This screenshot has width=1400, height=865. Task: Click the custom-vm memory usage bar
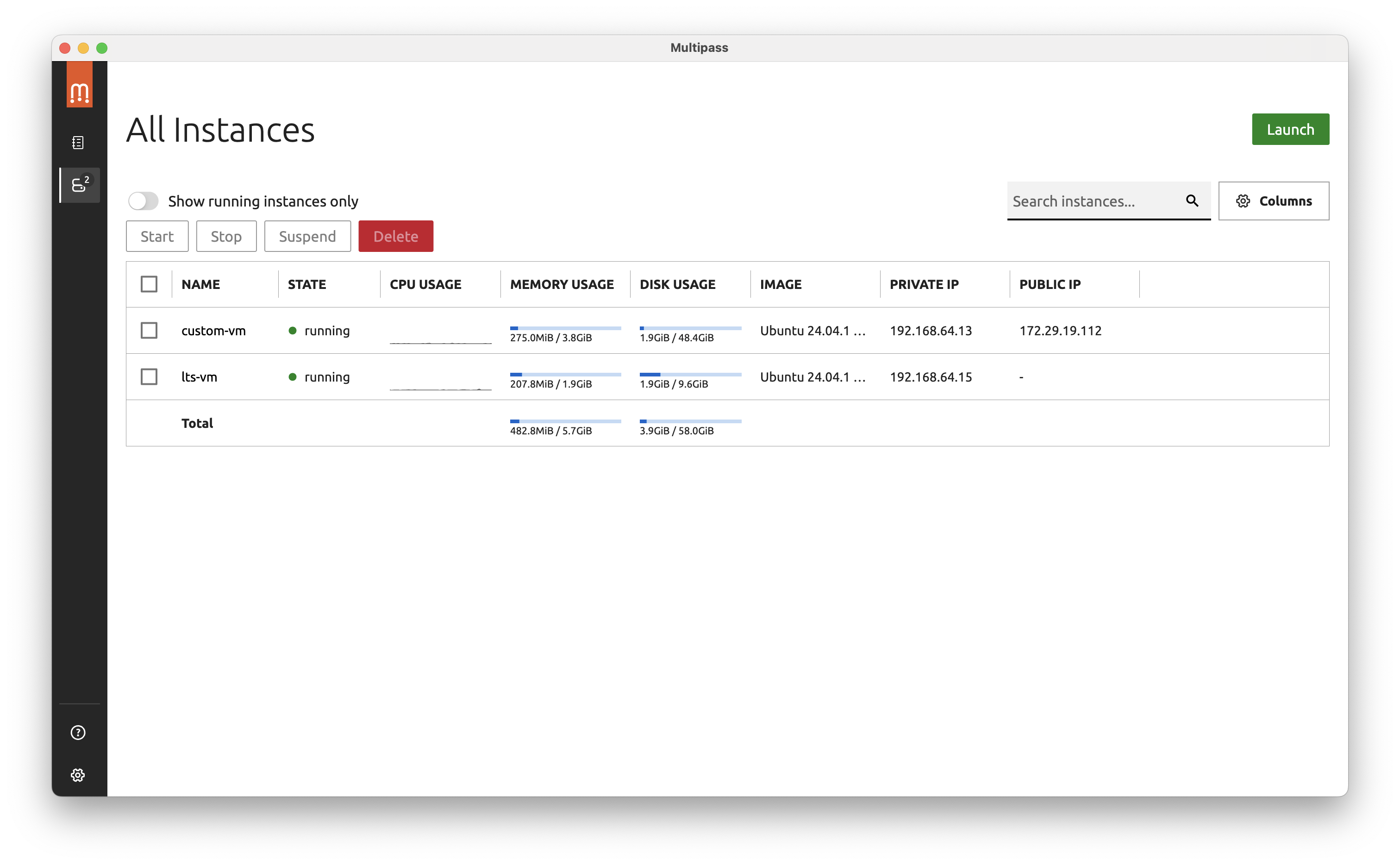pyautogui.click(x=565, y=328)
